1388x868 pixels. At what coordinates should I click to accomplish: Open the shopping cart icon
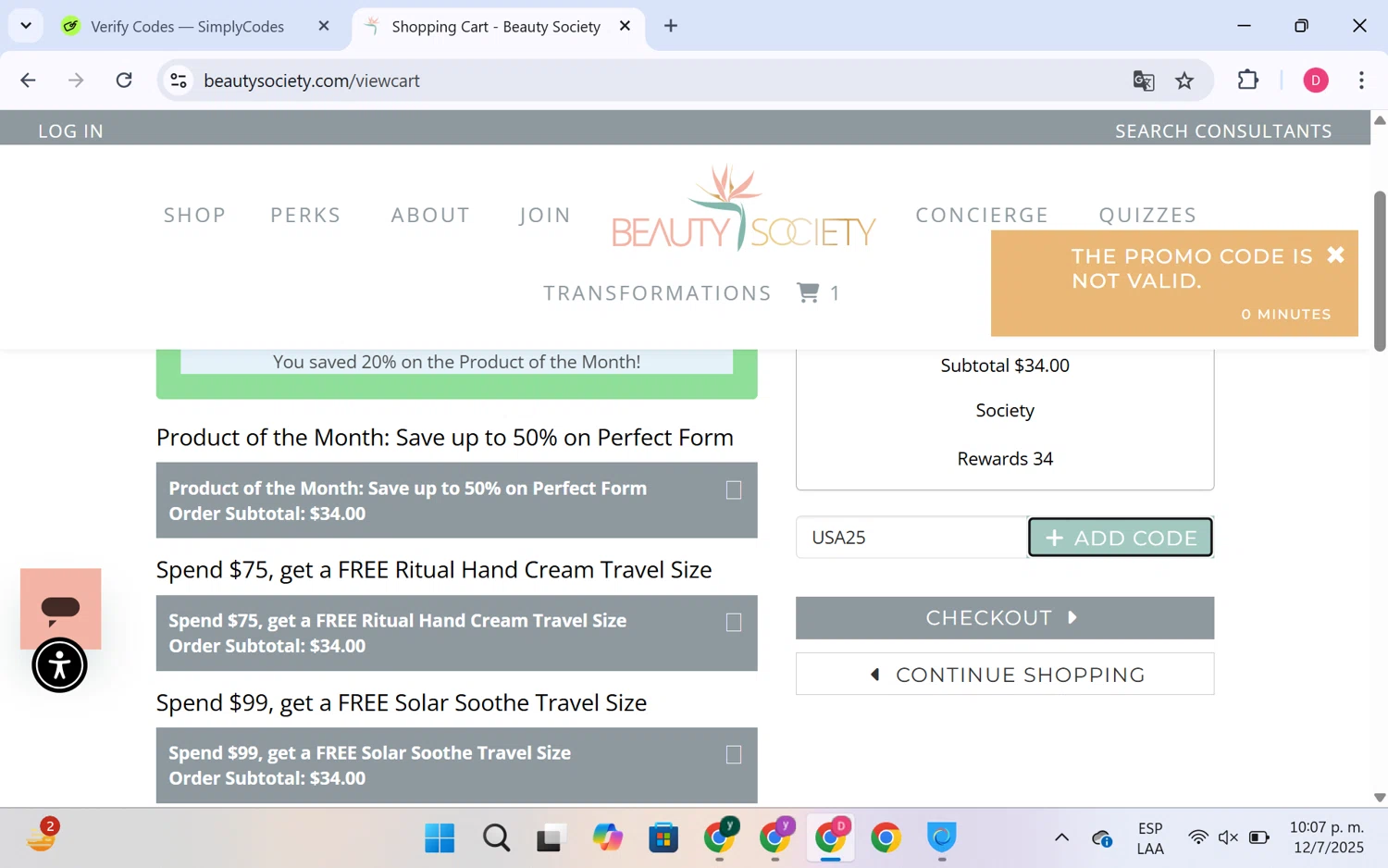(x=809, y=292)
